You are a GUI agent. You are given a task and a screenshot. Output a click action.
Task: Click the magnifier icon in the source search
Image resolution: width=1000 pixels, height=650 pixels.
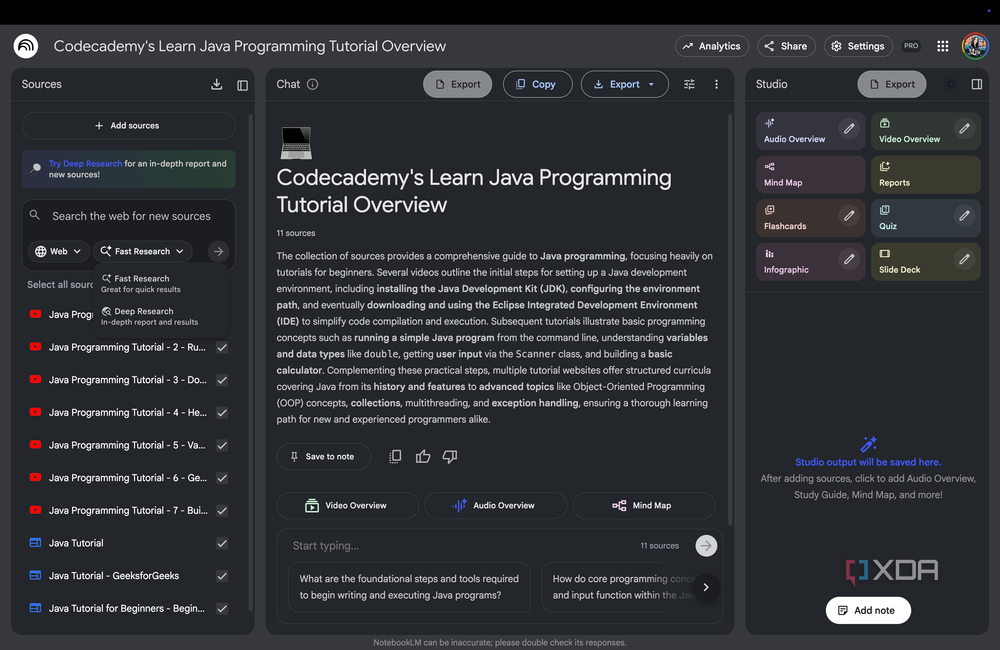point(35,216)
